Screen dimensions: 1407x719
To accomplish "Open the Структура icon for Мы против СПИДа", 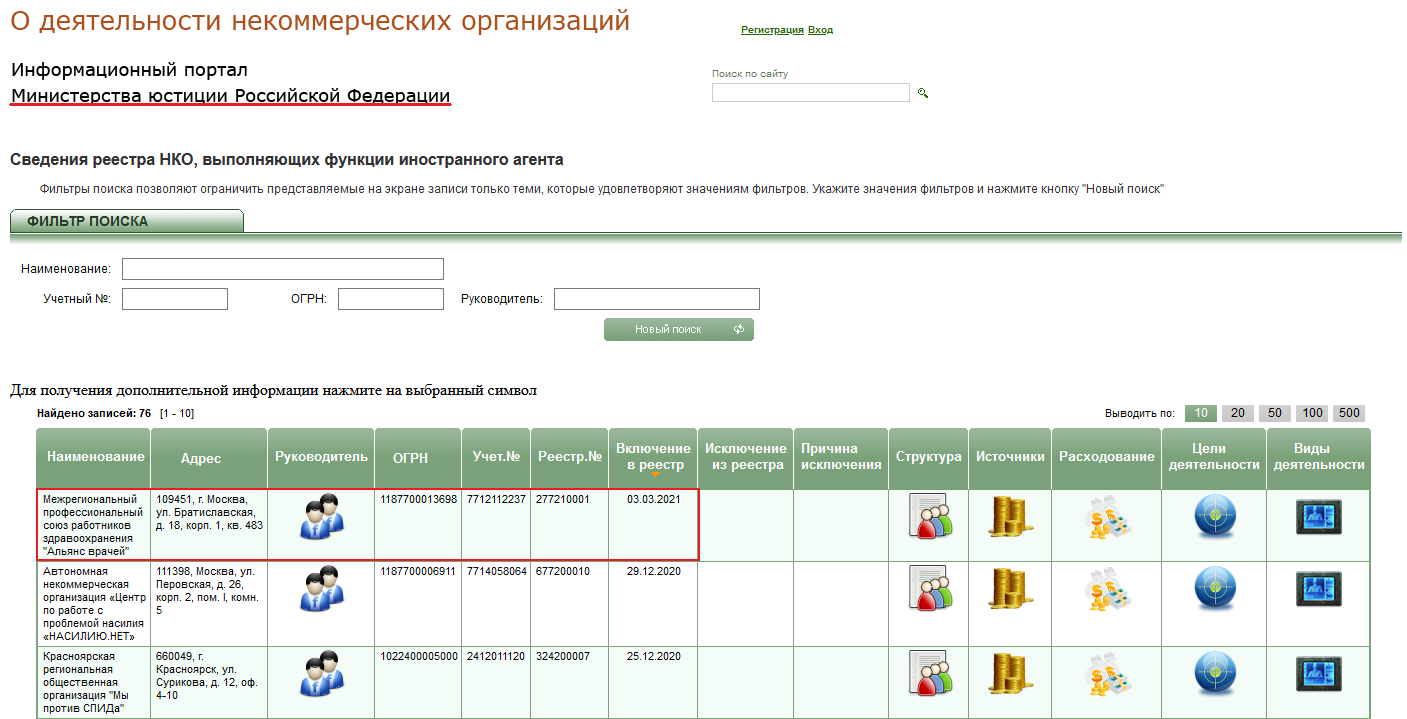I will [930, 673].
